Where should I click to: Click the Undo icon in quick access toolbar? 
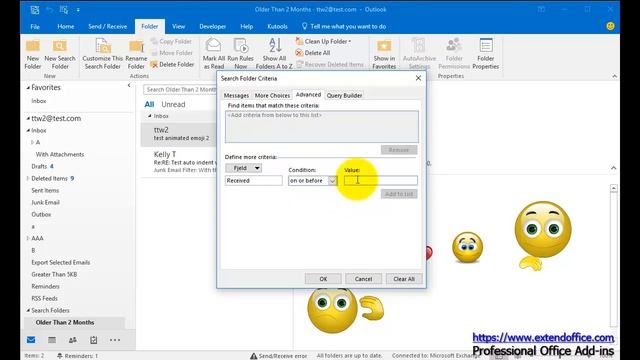[x=49, y=9]
